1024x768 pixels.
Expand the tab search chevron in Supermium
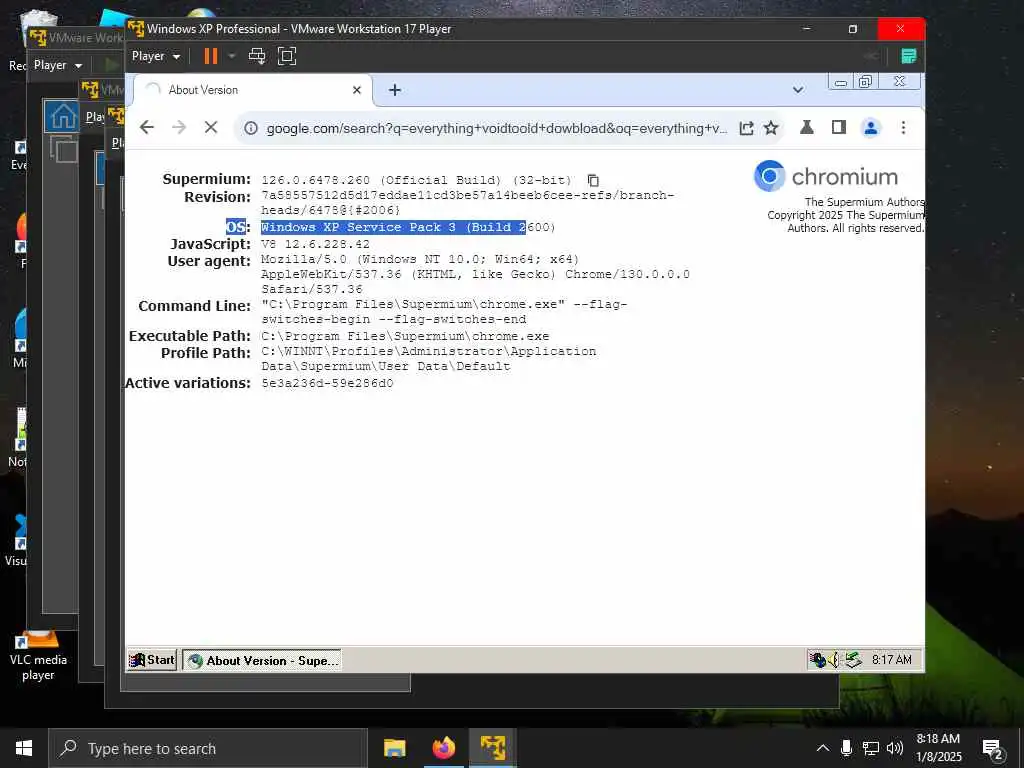coord(797,89)
